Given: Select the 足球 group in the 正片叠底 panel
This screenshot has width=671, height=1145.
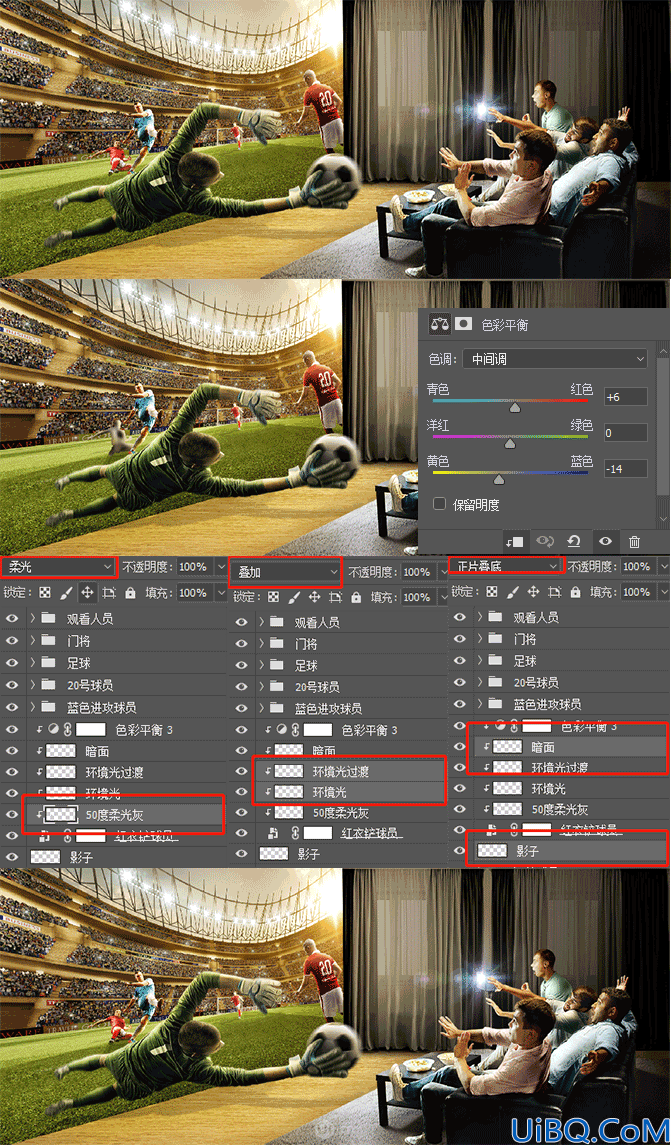Looking at the screenshot, I should 559,660.
